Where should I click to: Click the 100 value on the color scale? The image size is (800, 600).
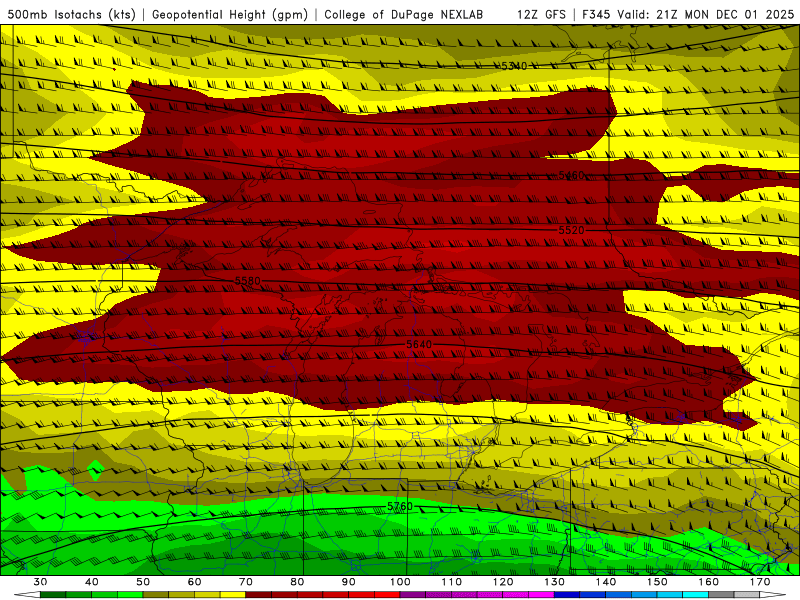[x=400, y=582]
